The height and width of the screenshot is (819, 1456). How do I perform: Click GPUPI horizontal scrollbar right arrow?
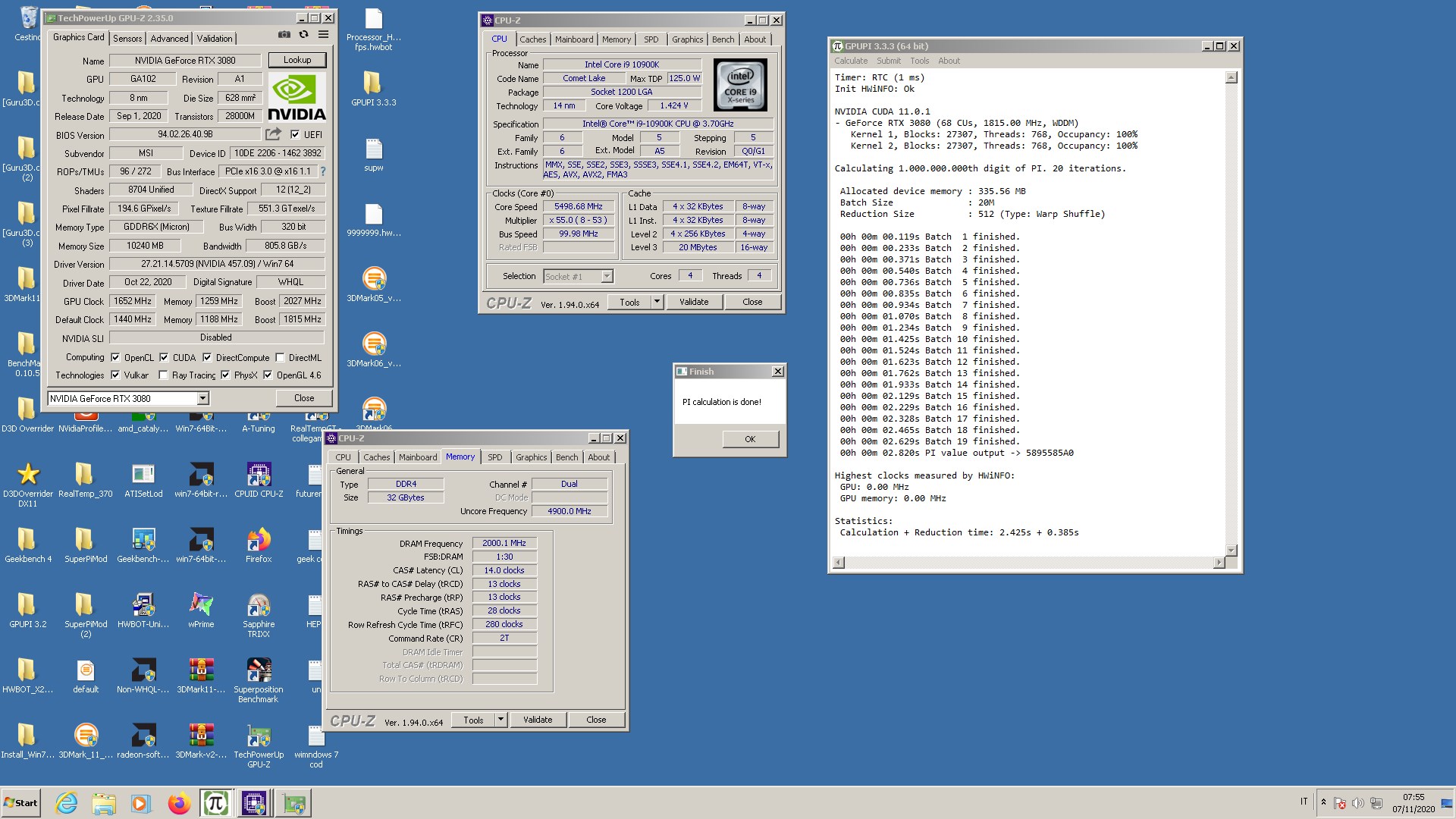[x=1219, y=563]
